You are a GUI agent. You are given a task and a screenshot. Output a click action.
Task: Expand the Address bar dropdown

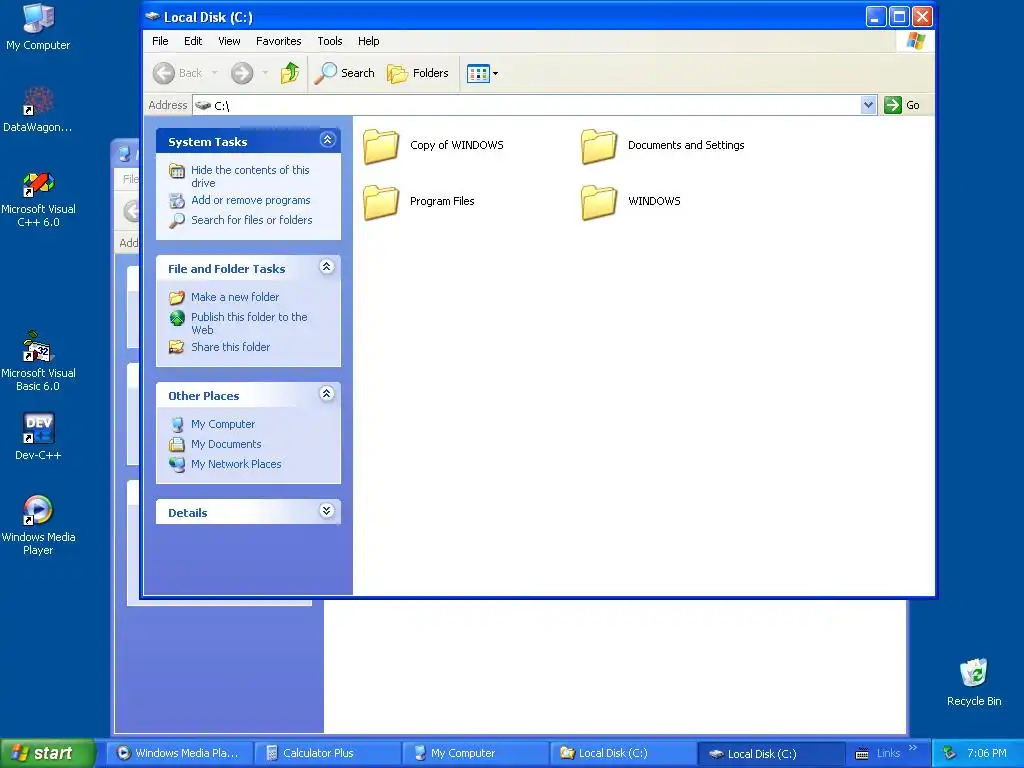[868, 104]
